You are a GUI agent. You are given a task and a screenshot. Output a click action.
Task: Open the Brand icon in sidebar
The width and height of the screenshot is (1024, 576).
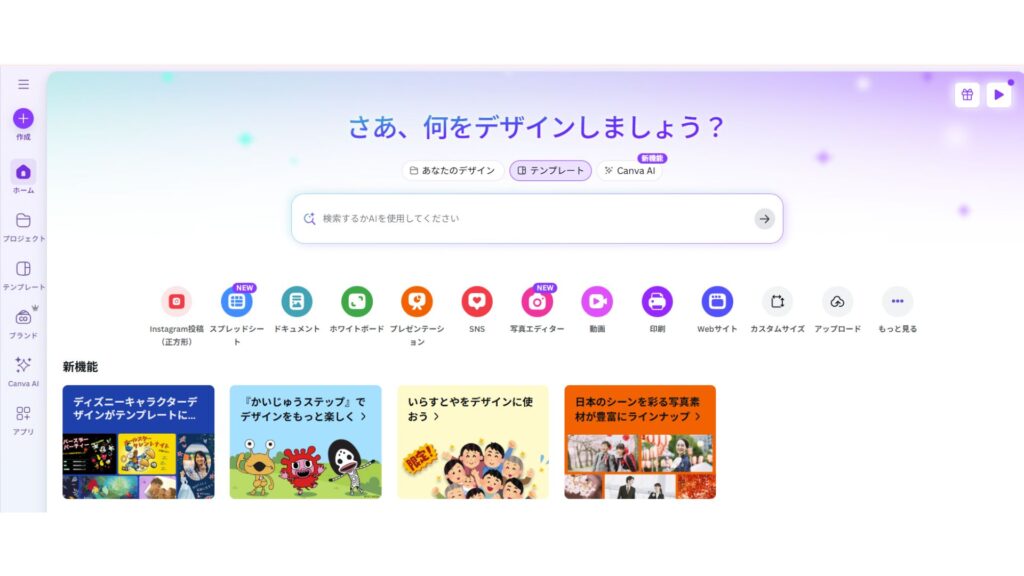point(24,317)
